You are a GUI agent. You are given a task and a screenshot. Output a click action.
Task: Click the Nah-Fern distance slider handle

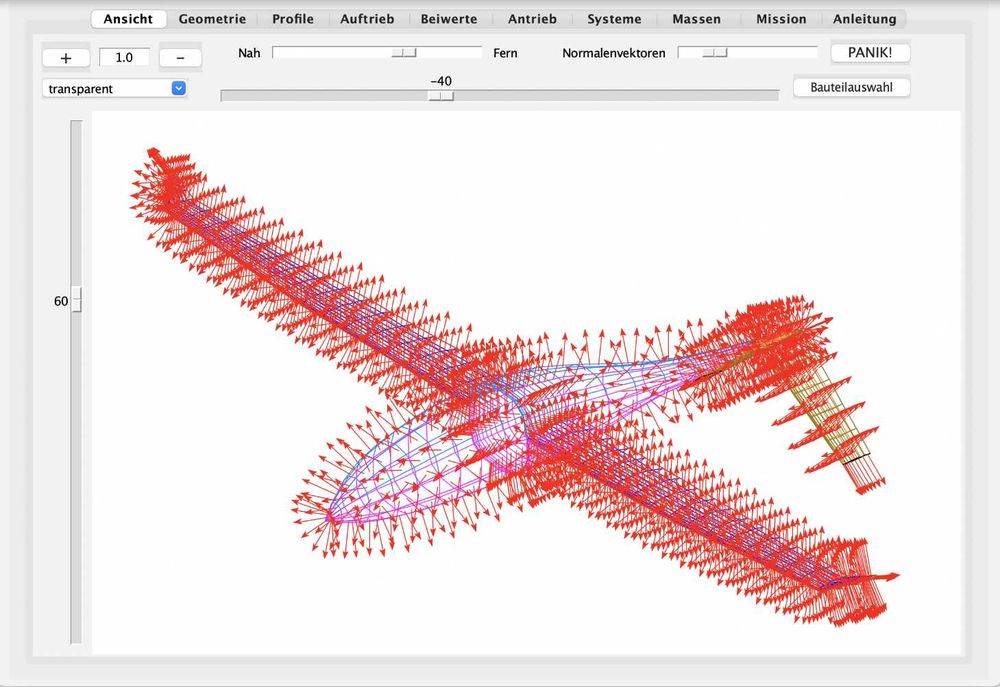[404, 53]
